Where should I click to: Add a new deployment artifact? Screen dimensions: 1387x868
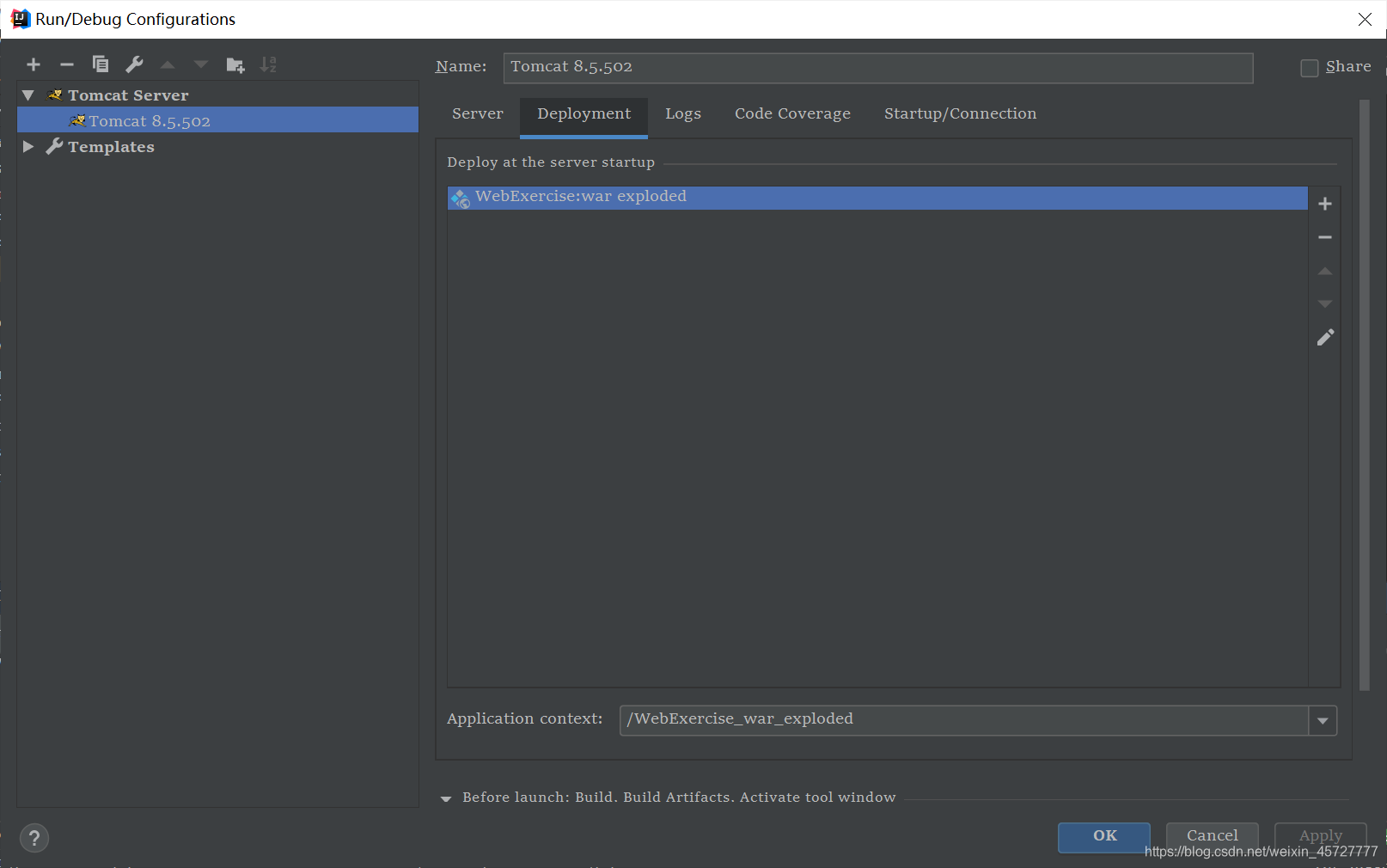pos(1324,204)
